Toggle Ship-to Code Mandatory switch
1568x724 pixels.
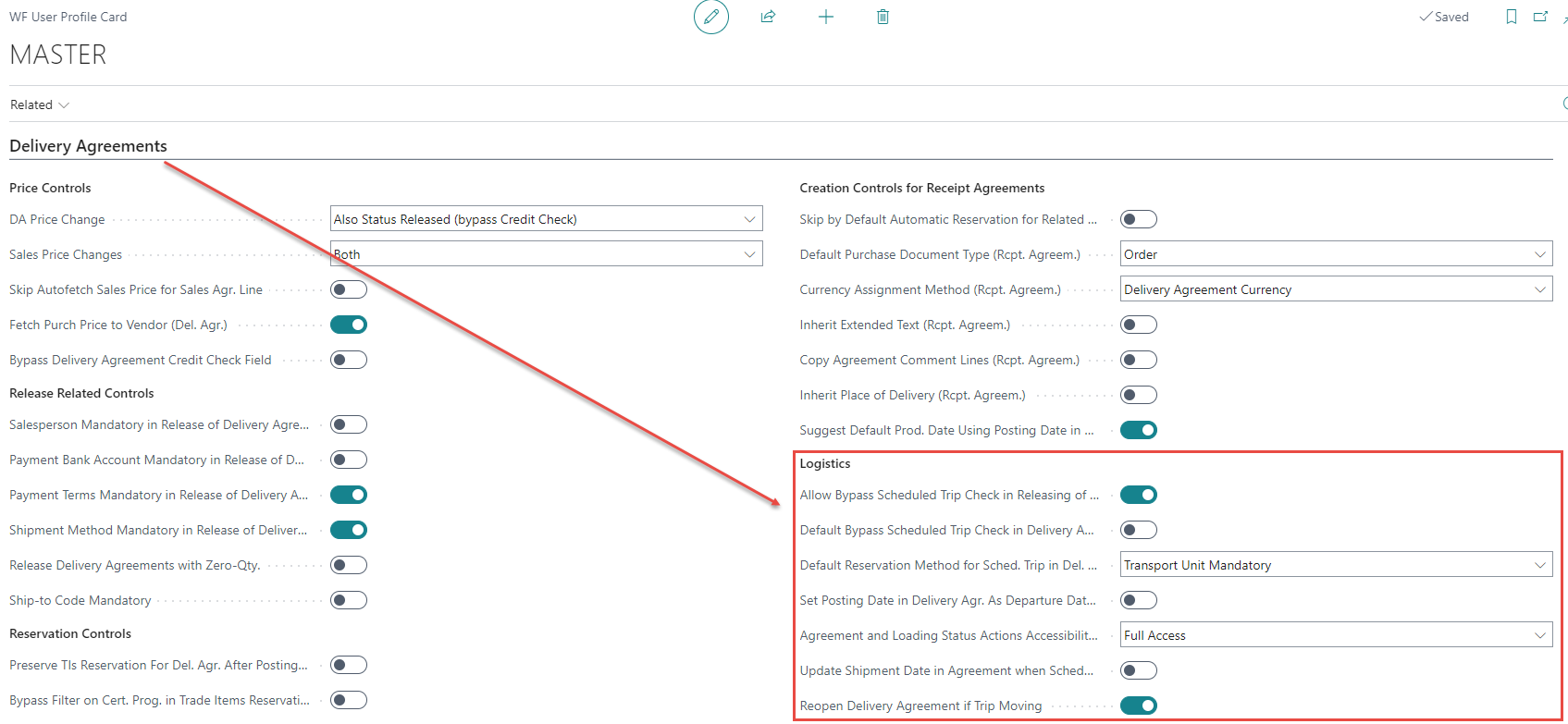[x=349, y=600]
